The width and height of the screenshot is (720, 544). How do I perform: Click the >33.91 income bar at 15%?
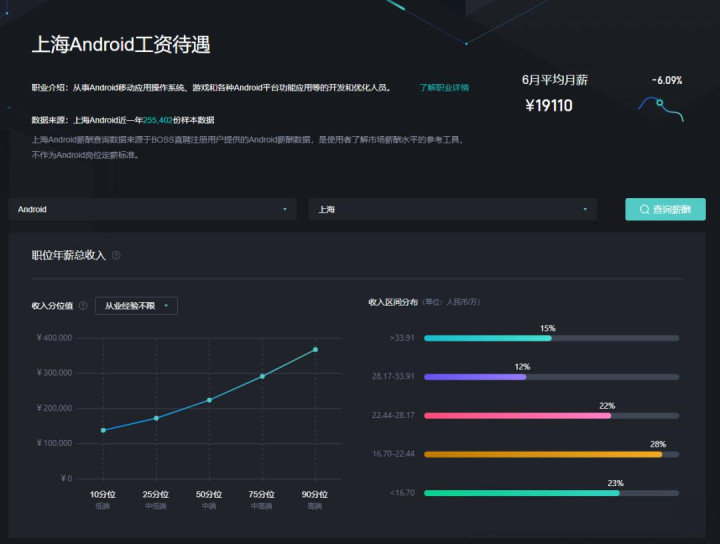coord(488,338)
